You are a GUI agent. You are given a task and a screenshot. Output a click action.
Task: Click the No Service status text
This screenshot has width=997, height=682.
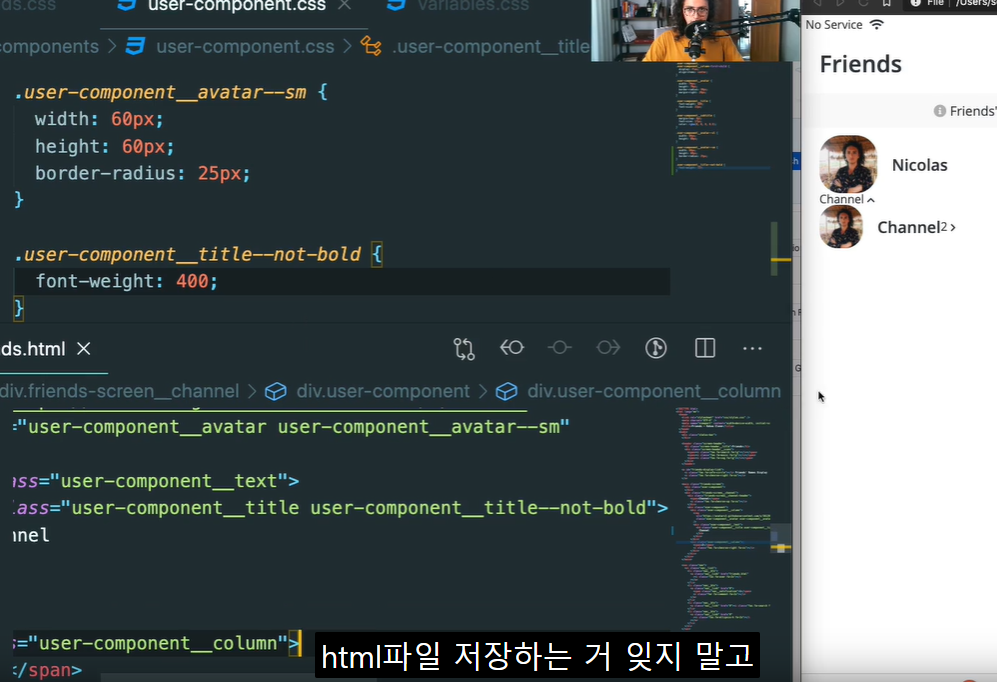tap(834, 25)
